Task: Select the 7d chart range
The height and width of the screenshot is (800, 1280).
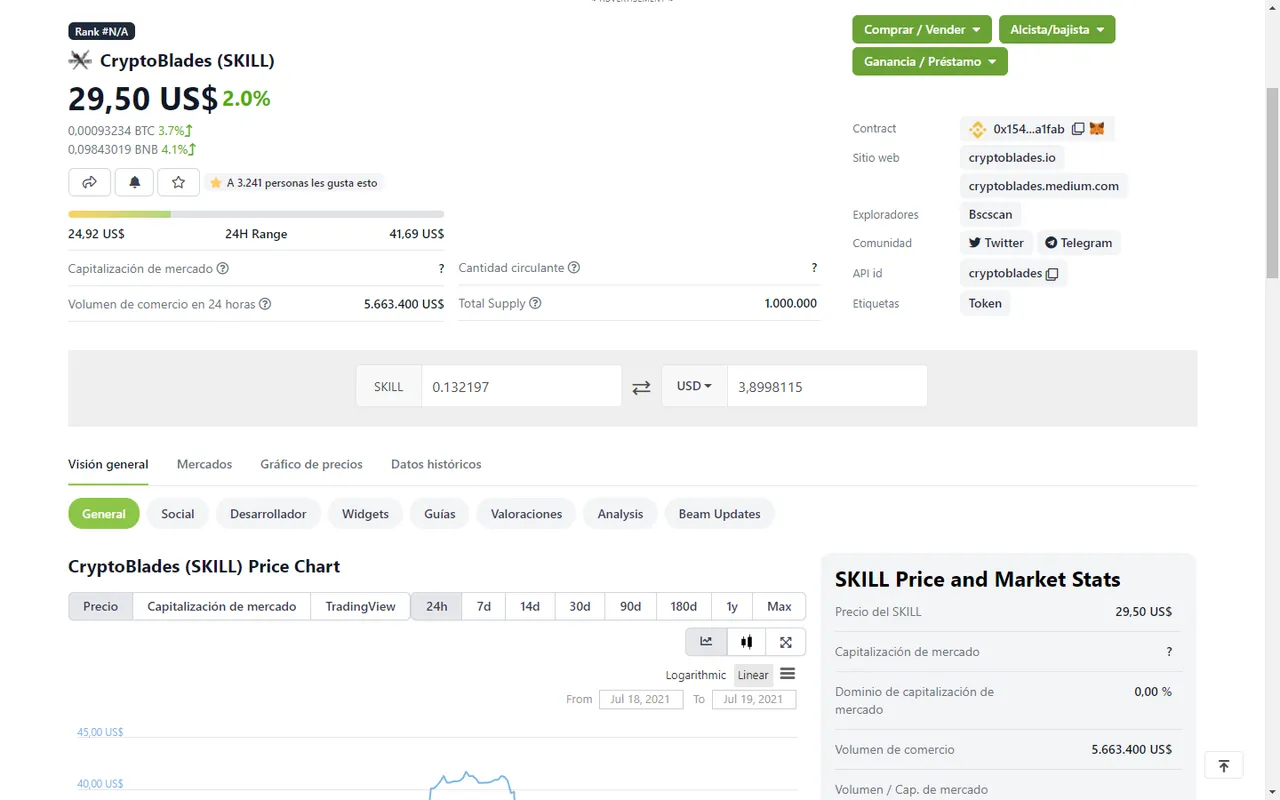Action: (x=484, y=606)
